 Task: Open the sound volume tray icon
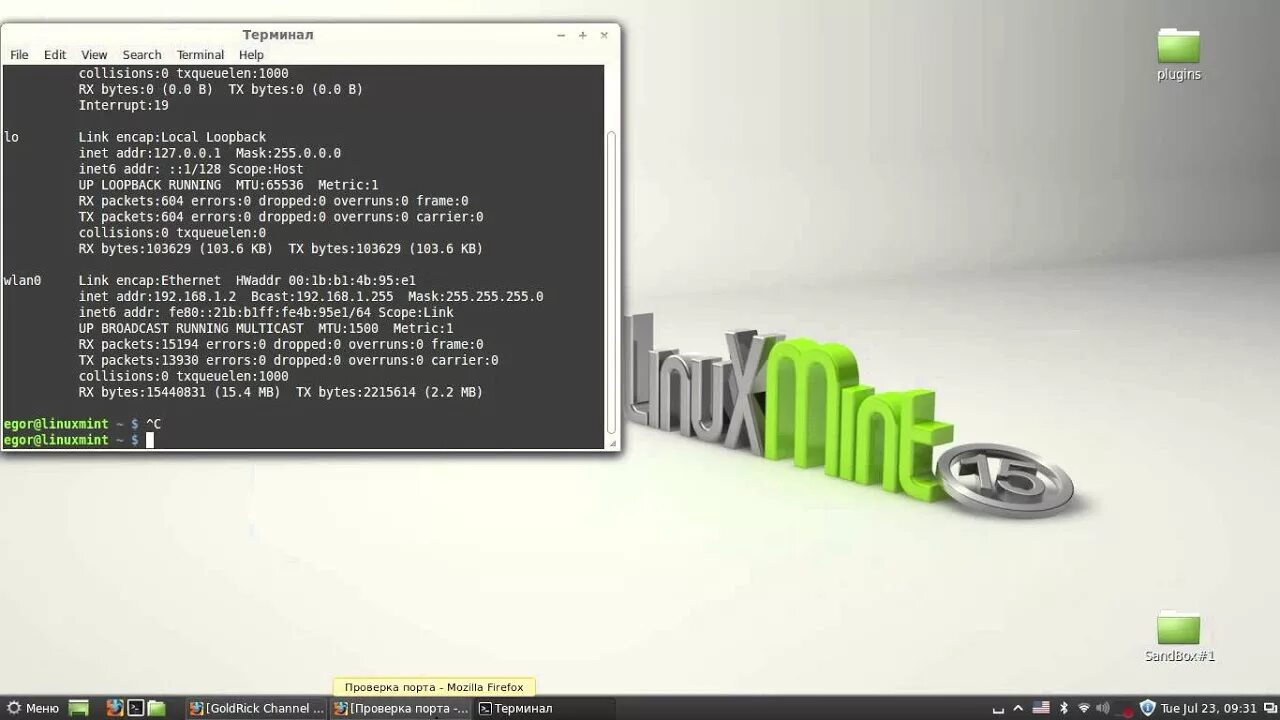click(x=1102, y=708)
